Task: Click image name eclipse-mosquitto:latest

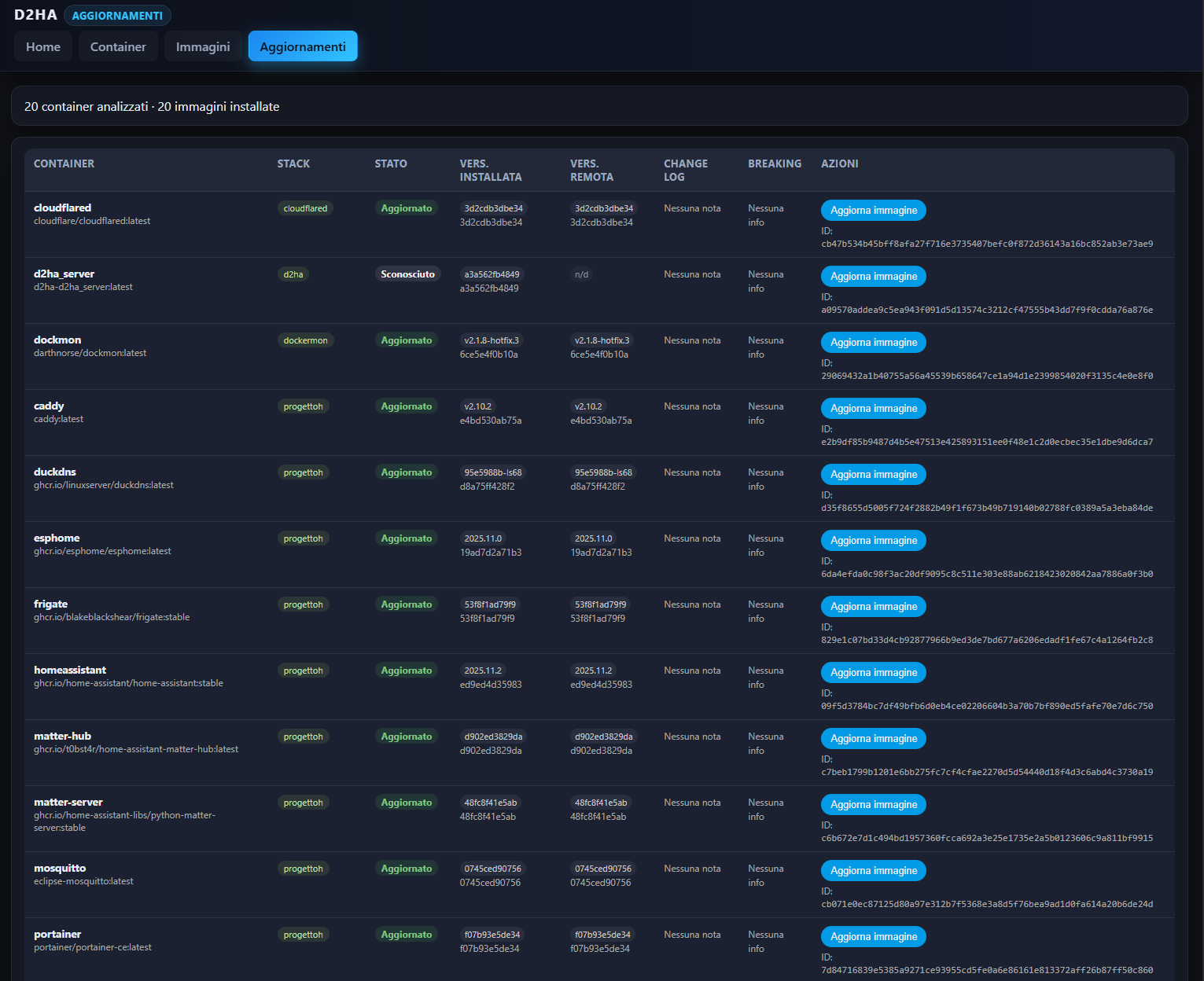Action: point(83,881)
